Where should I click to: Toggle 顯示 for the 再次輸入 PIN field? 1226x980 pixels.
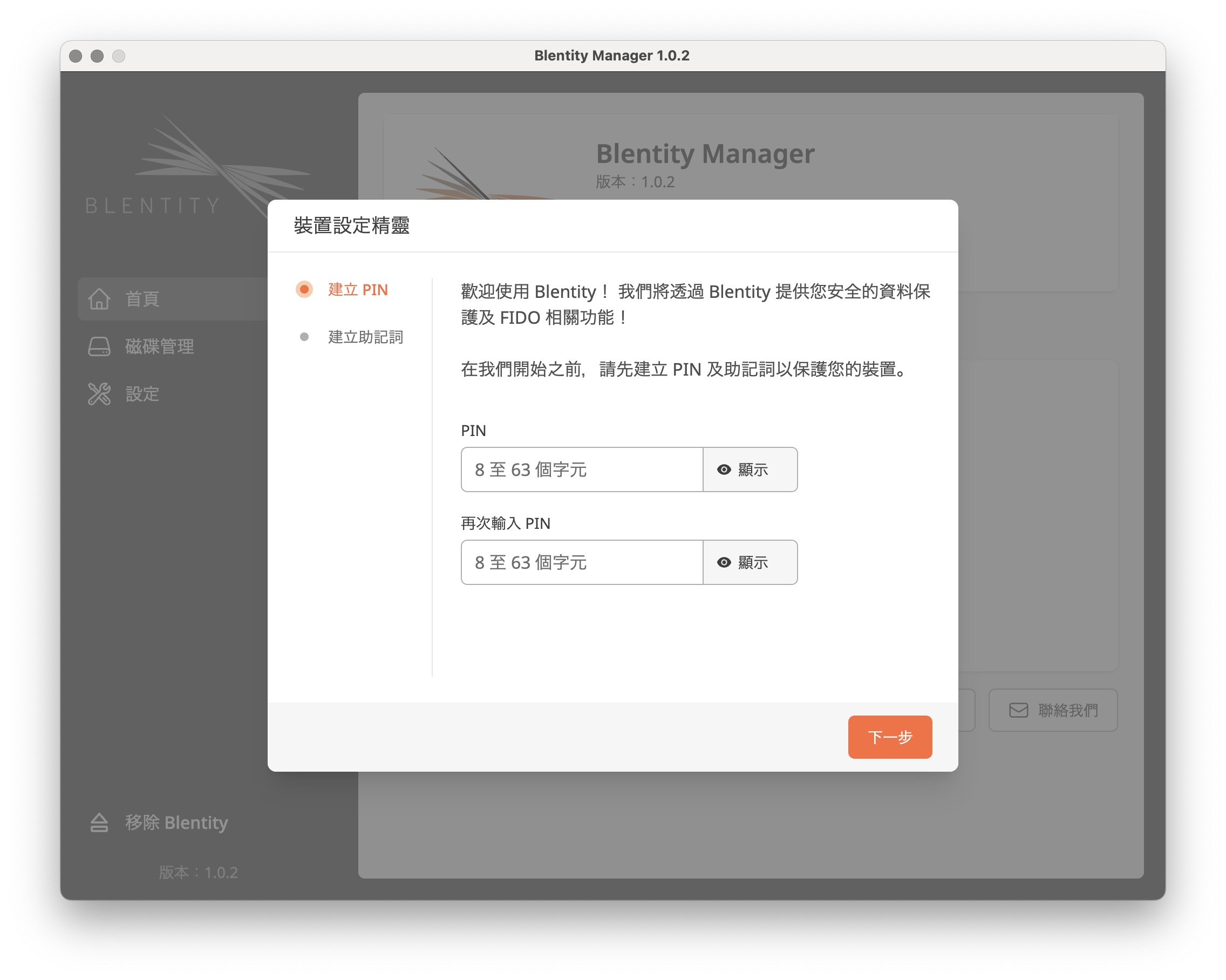point(750,562)
